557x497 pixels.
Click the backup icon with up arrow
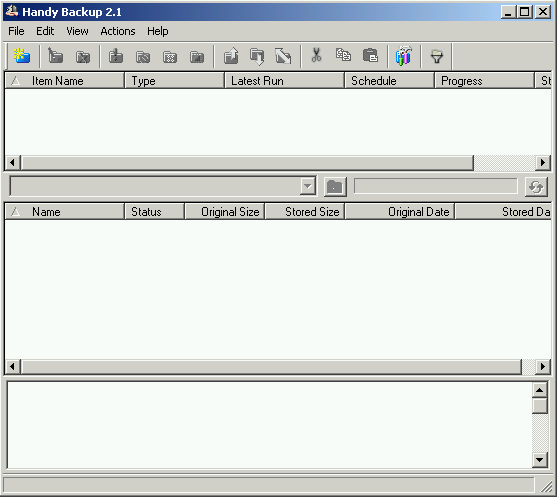coord(231,56)
